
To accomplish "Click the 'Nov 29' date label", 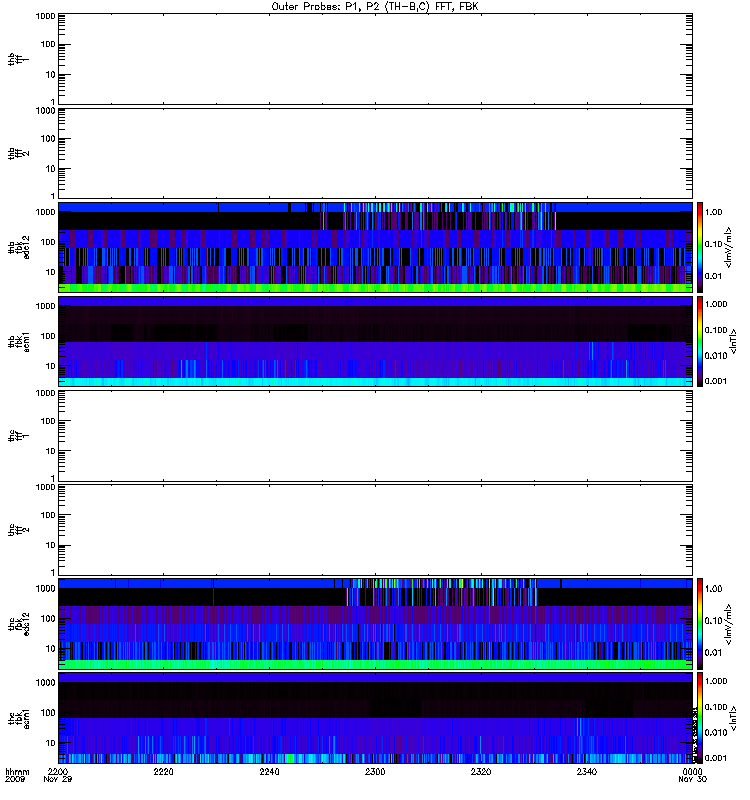I will coord(57,780).
